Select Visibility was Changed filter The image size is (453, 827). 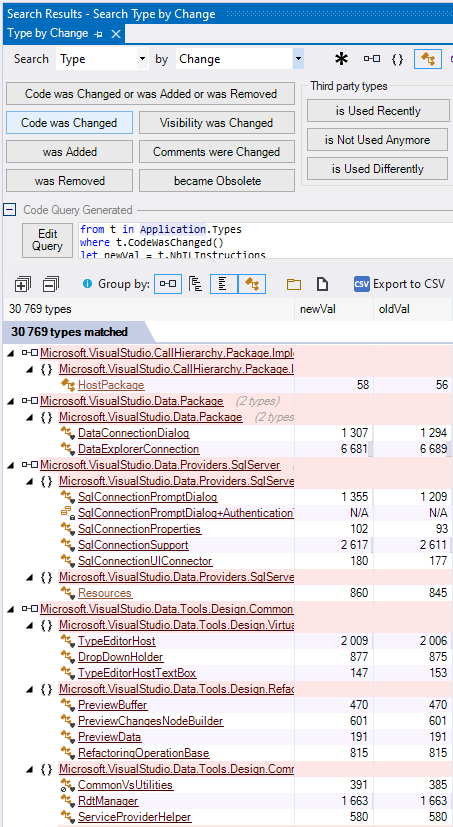pos(217,123)
